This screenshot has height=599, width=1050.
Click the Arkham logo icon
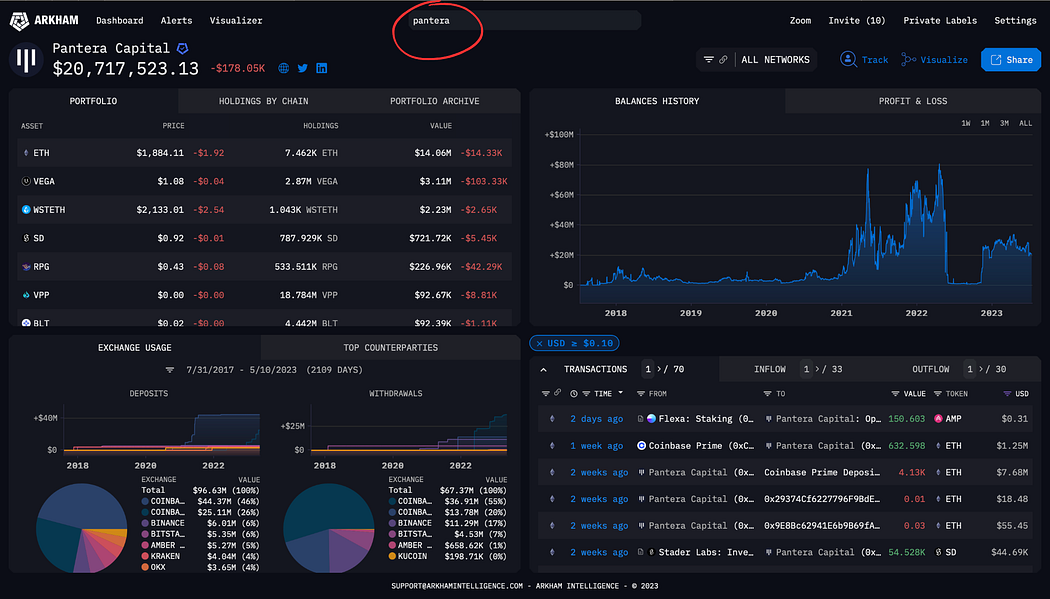[x=19, y=21]
